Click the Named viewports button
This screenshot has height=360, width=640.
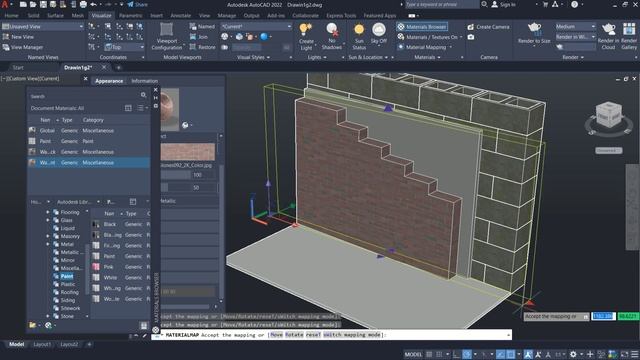[x=202, y=27]
